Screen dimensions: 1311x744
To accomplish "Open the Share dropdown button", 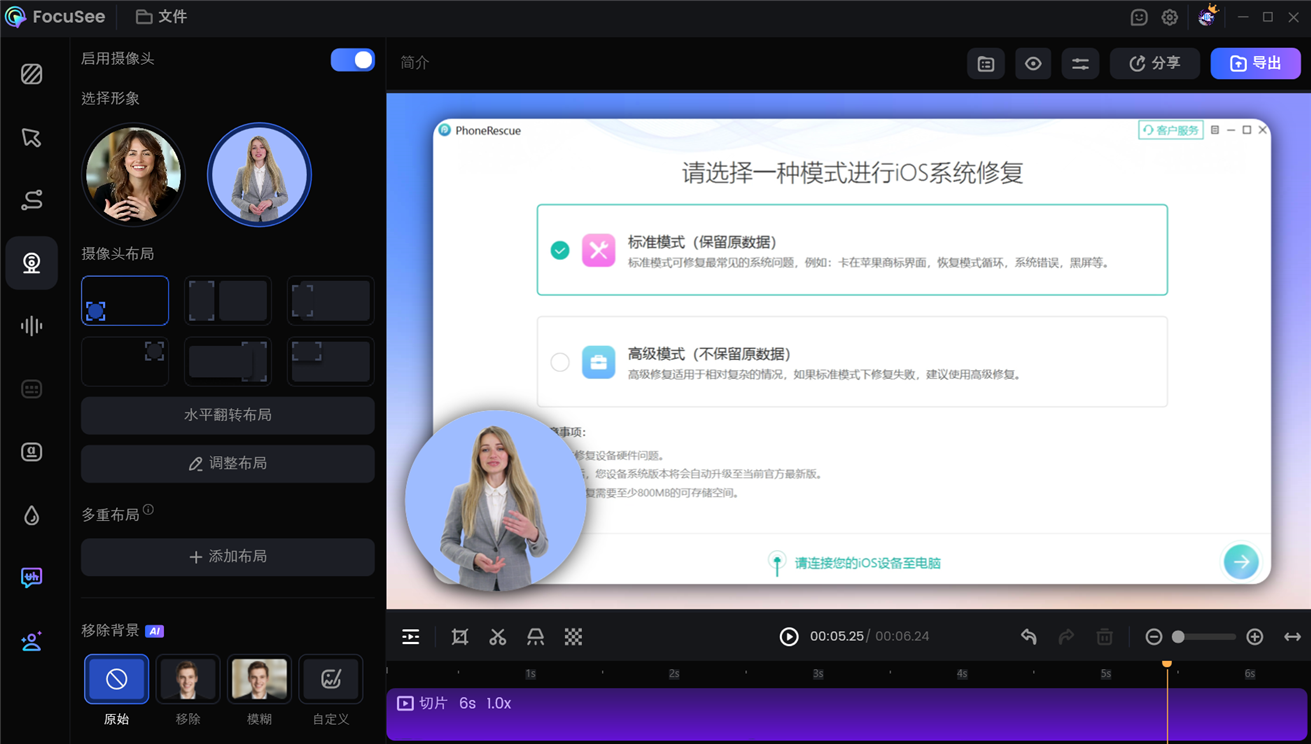I will [1155, 64].
